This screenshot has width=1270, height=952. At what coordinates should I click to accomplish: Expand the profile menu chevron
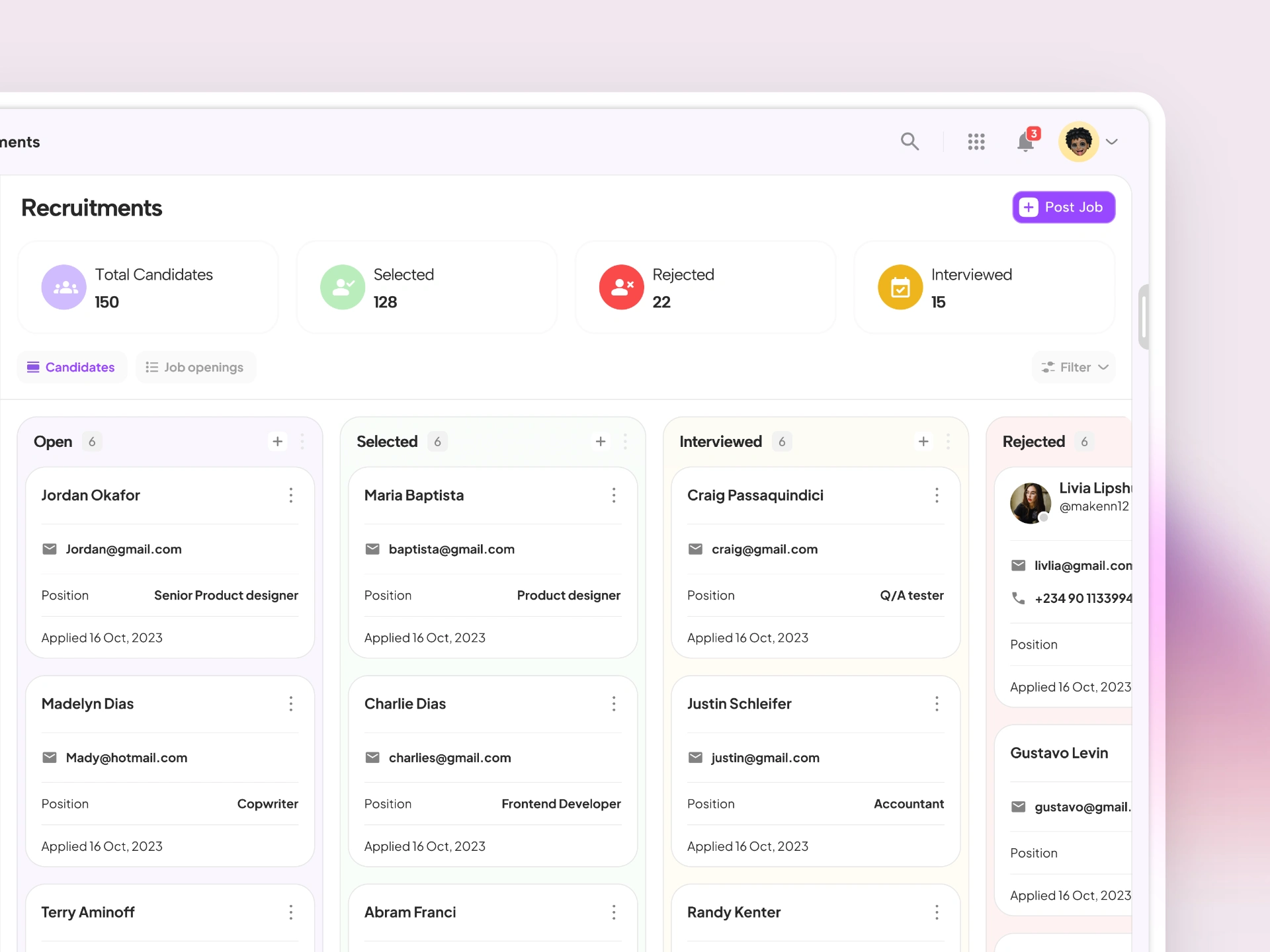tap(1112, 141)
